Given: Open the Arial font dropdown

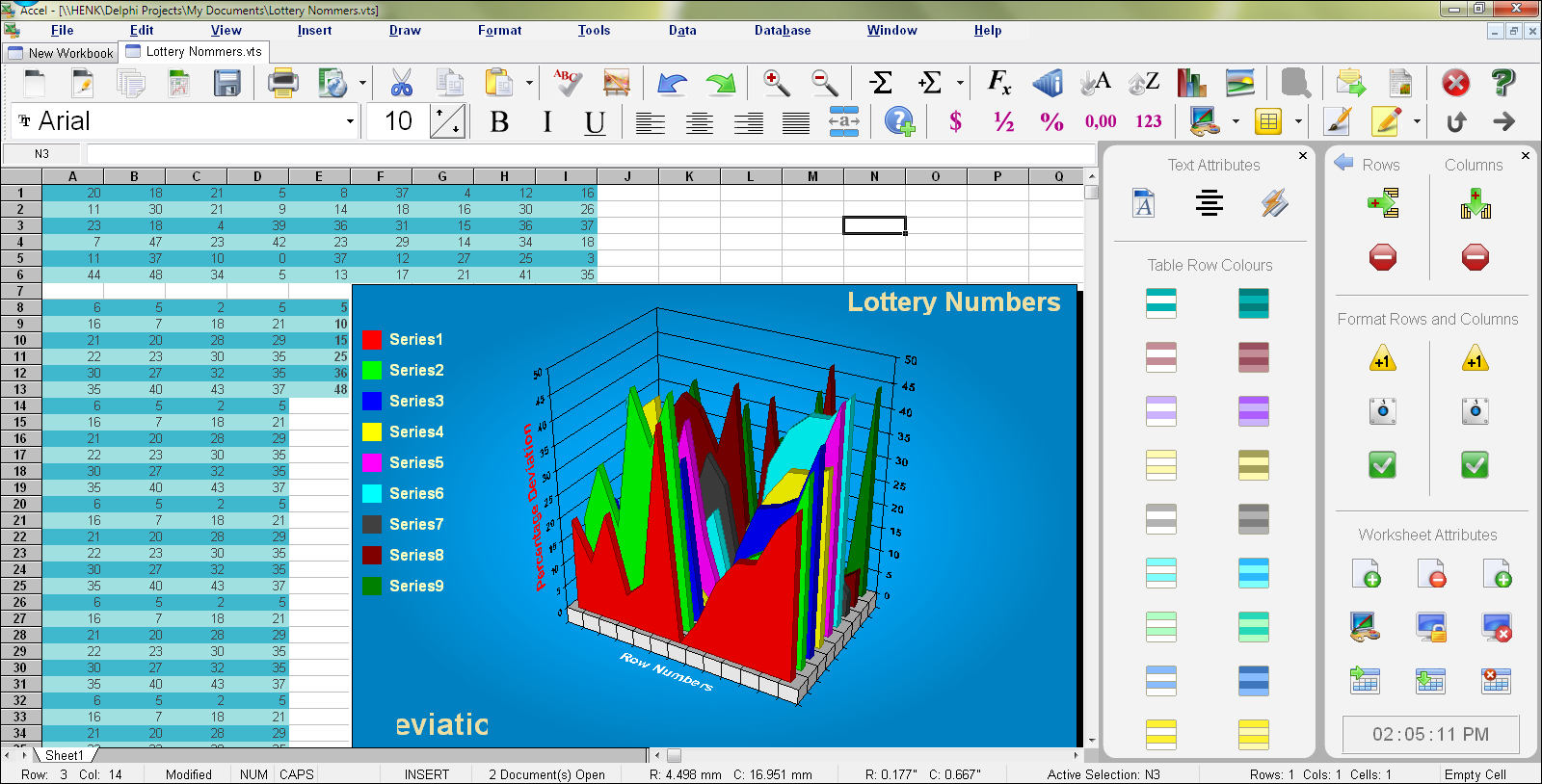Looking at the screenshot, I should tap(350, 122).
